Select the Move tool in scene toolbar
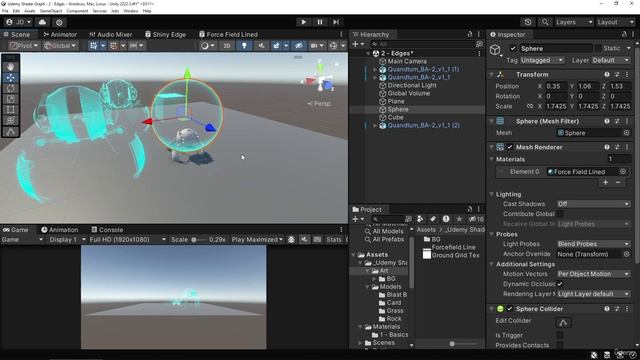Image resolution: width=640 pixels, height=360 pixels. 11,77
